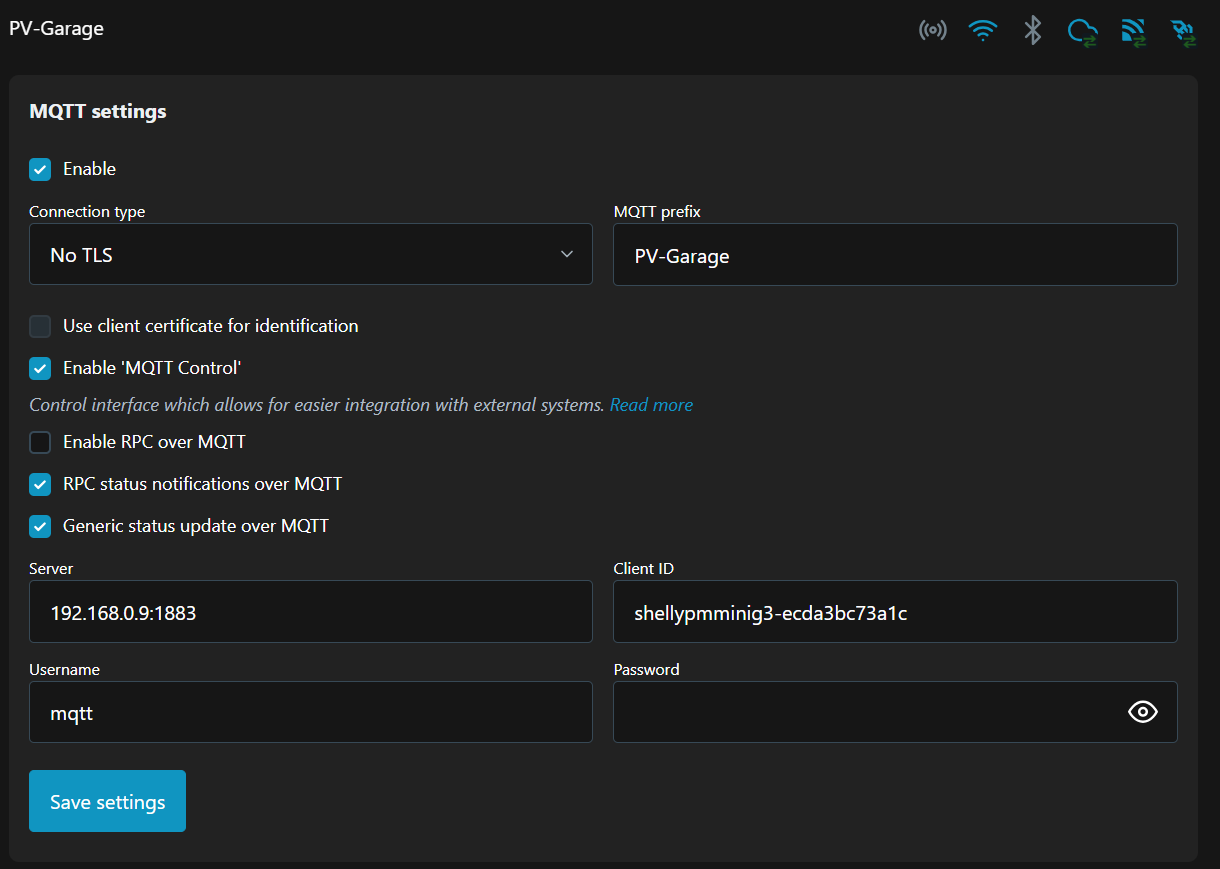The height and width of the screenshot is (869, 1220).
Task: Open the cloud connection status icon
Action: pyautogui.click(x=1082, y=32)
